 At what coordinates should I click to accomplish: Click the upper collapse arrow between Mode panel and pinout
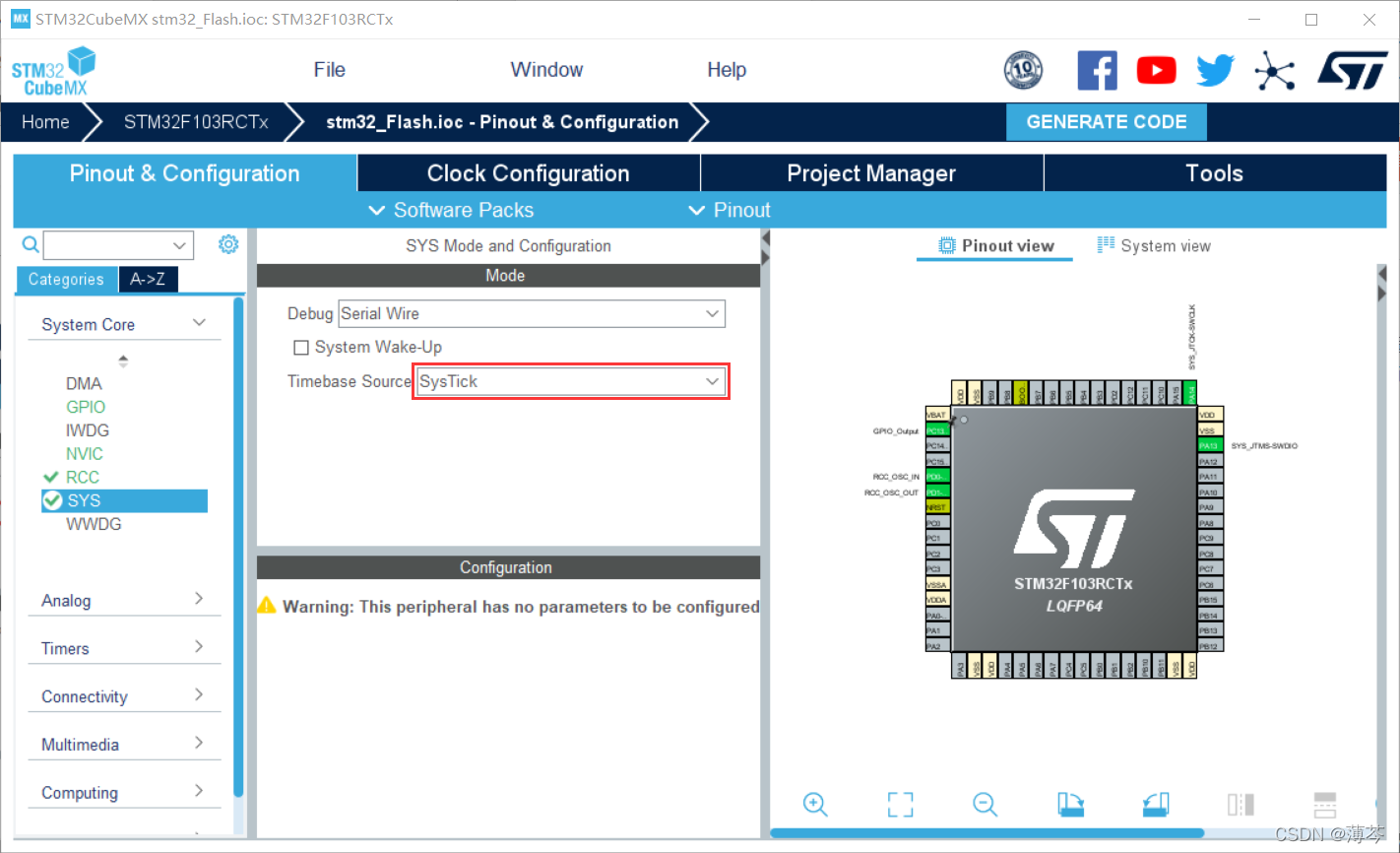click(x=765, y=239)
